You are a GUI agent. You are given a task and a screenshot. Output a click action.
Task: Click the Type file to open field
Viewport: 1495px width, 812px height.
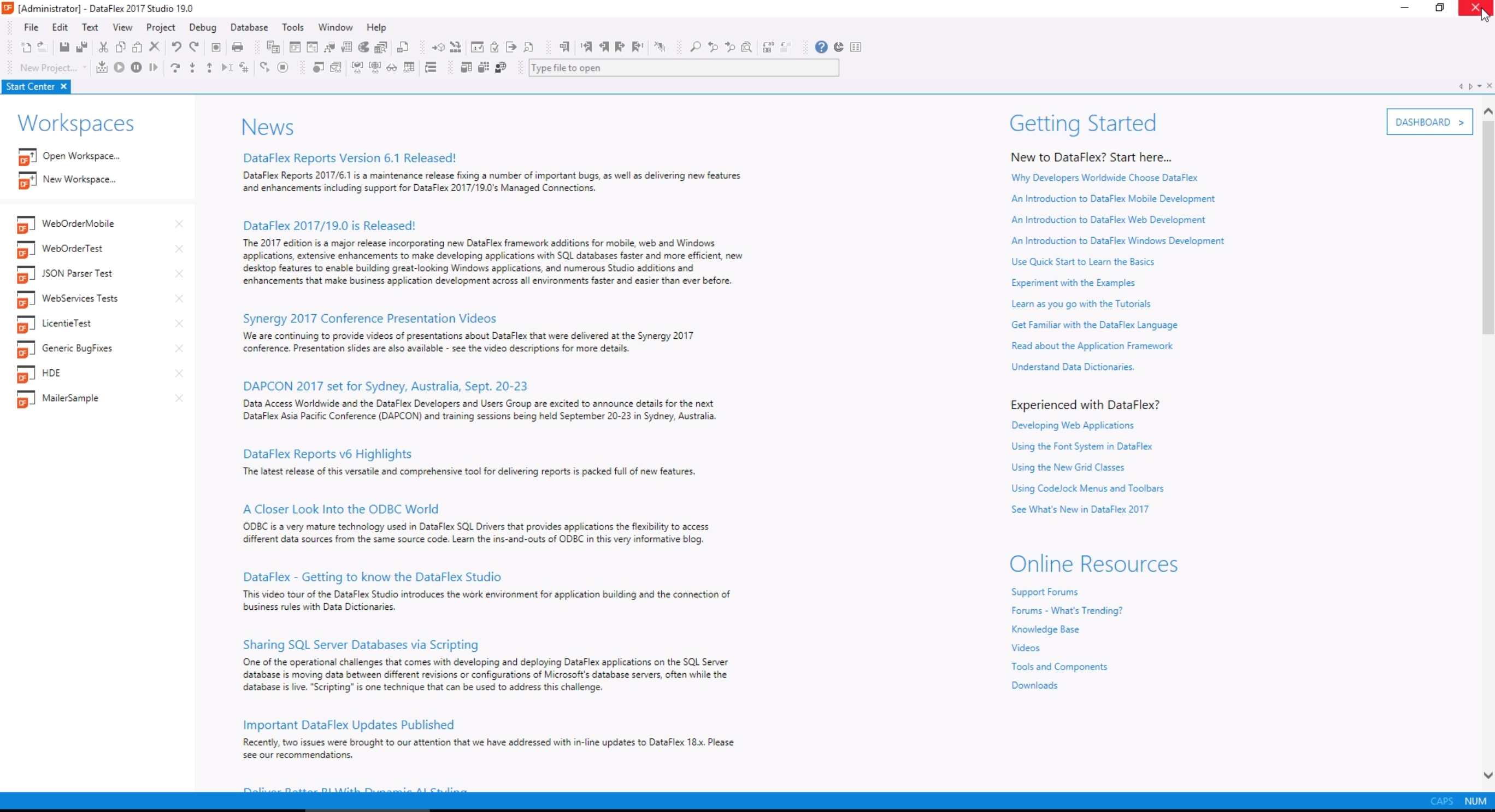682,68
